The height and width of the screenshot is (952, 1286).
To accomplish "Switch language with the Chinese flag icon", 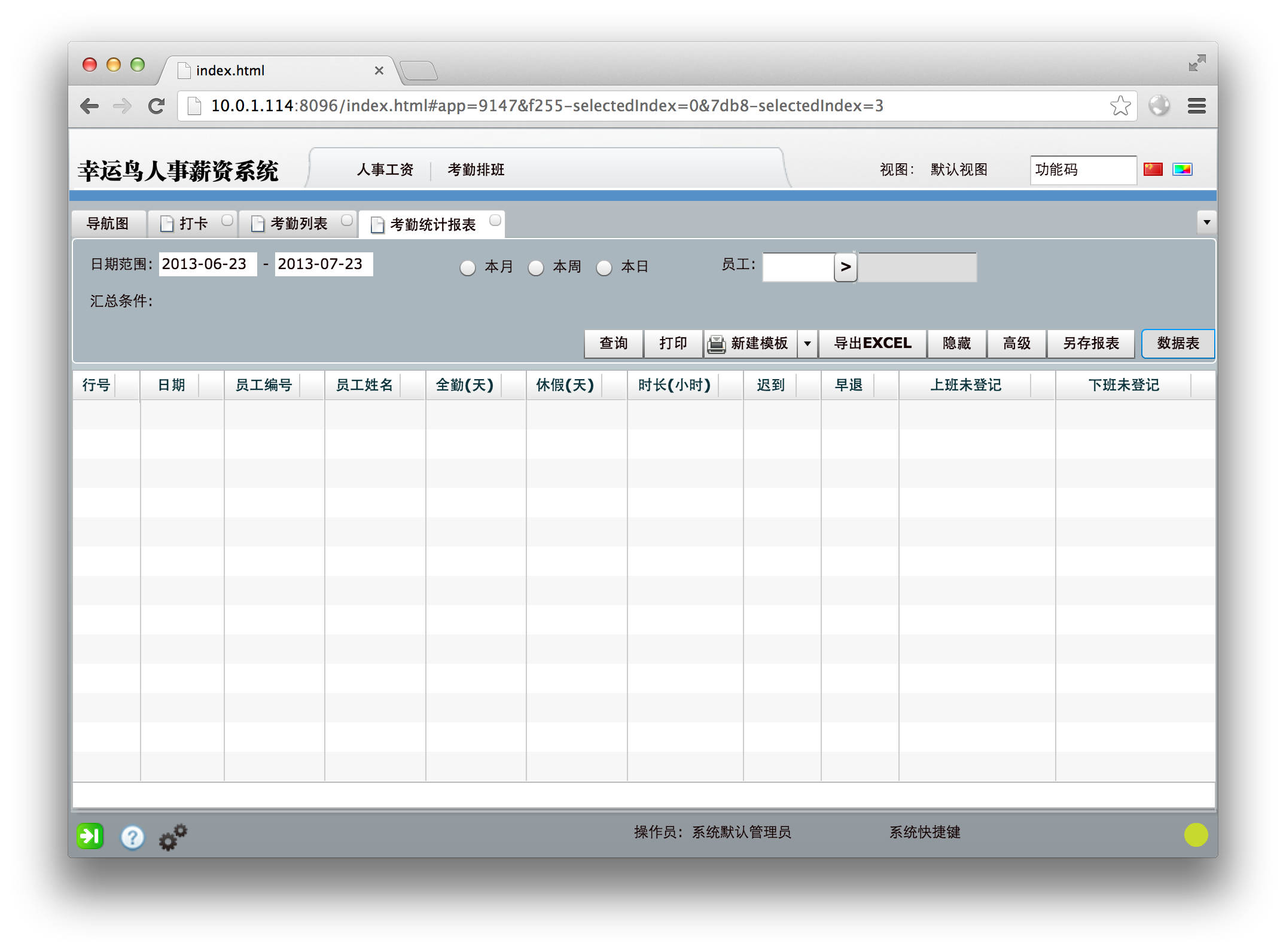I will 1153,169.
